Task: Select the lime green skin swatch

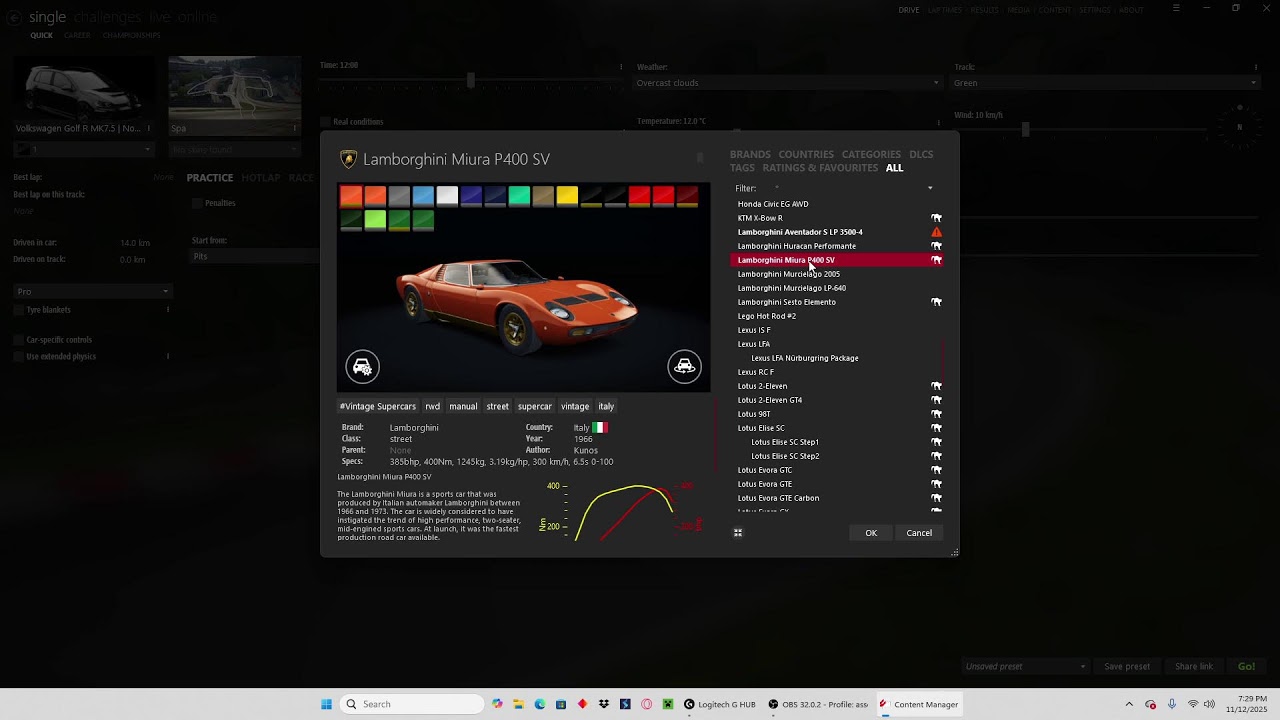Action: (x=375, y=220)
